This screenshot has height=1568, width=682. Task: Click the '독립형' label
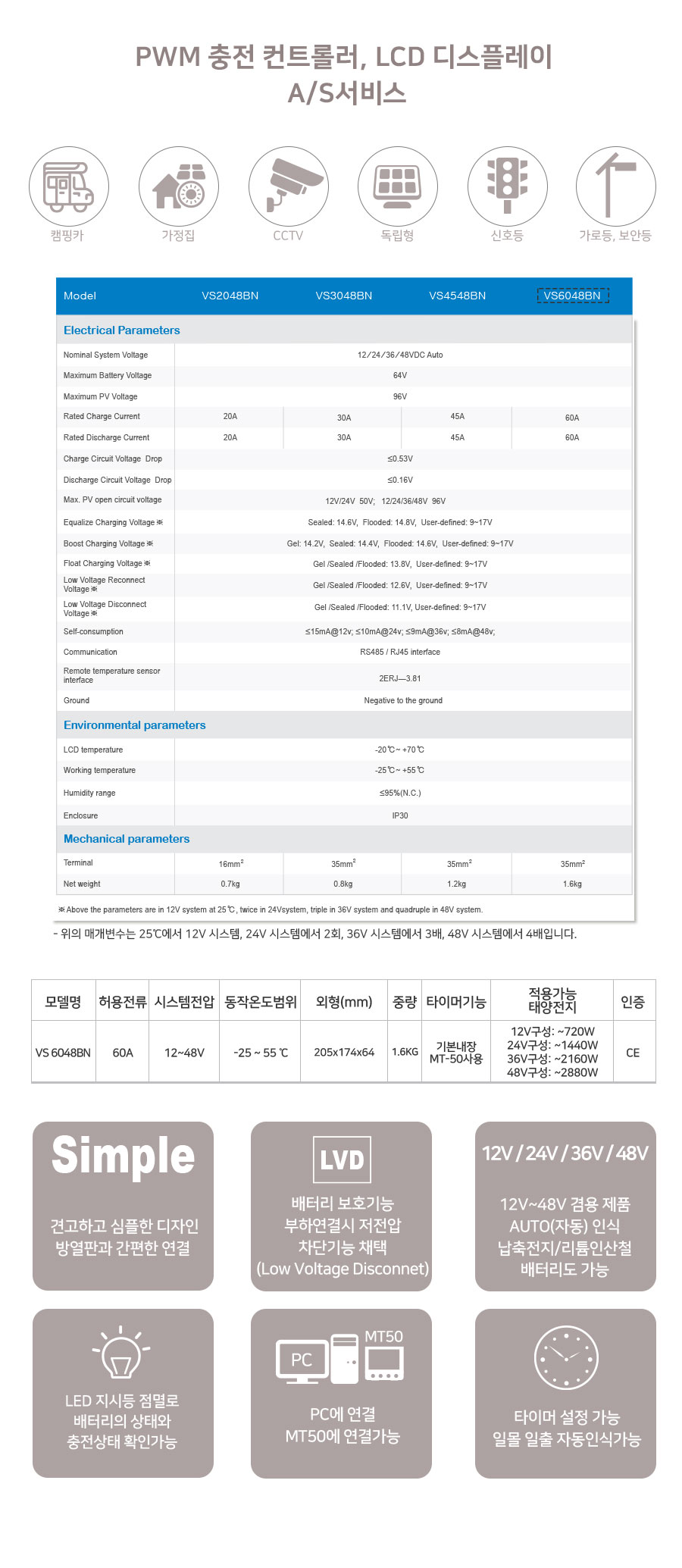click(x=397, y=236)
